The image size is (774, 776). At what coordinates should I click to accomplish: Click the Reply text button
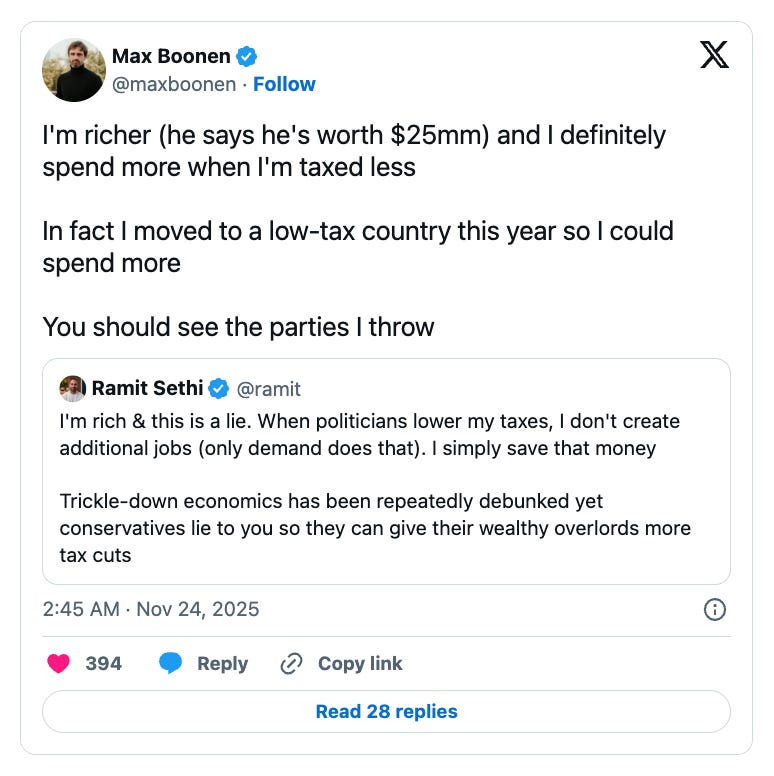tap(222, 664)
